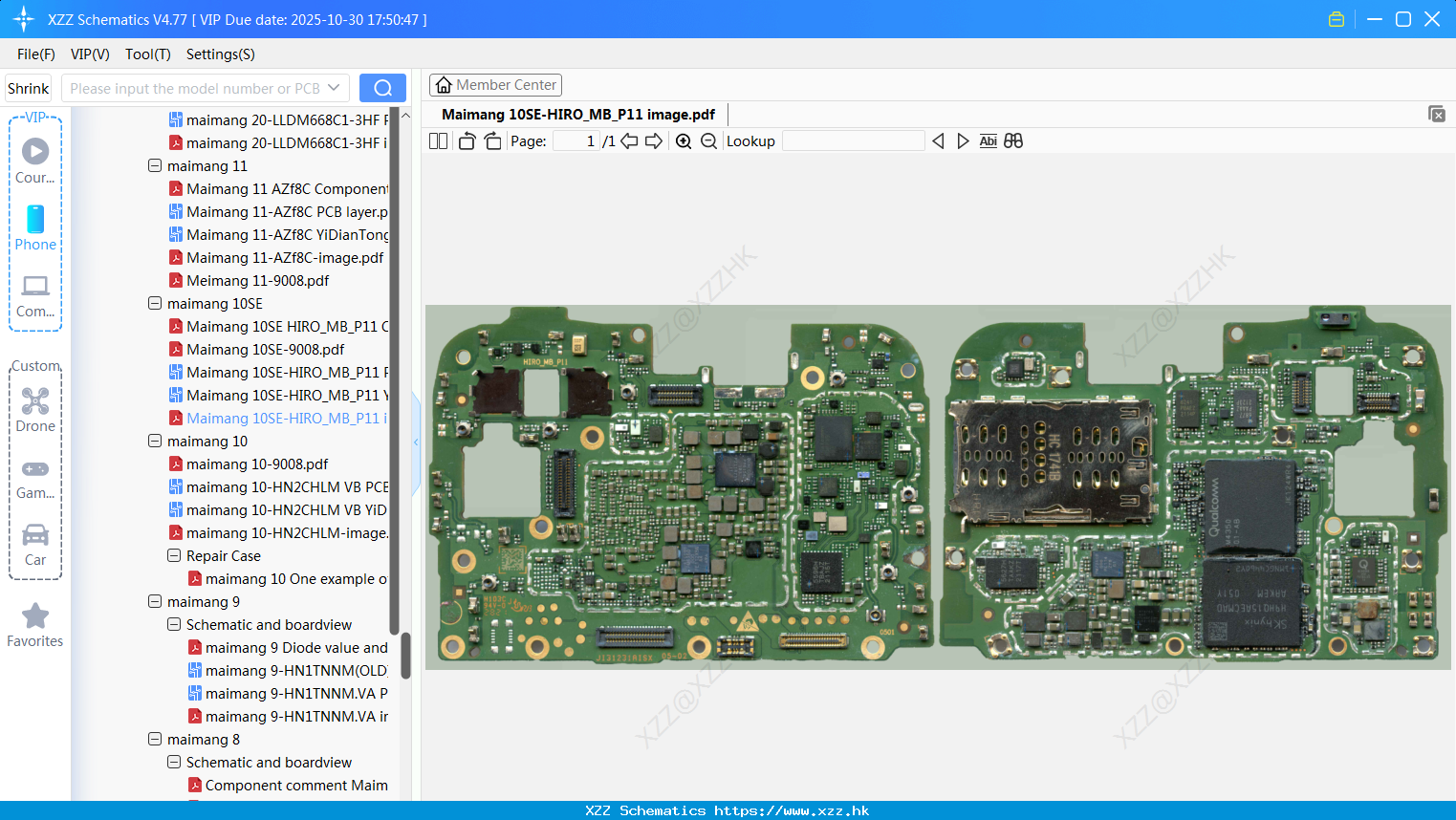Go to the next page arrow
Screen dimensions: 1456x820
coord(654,140)
